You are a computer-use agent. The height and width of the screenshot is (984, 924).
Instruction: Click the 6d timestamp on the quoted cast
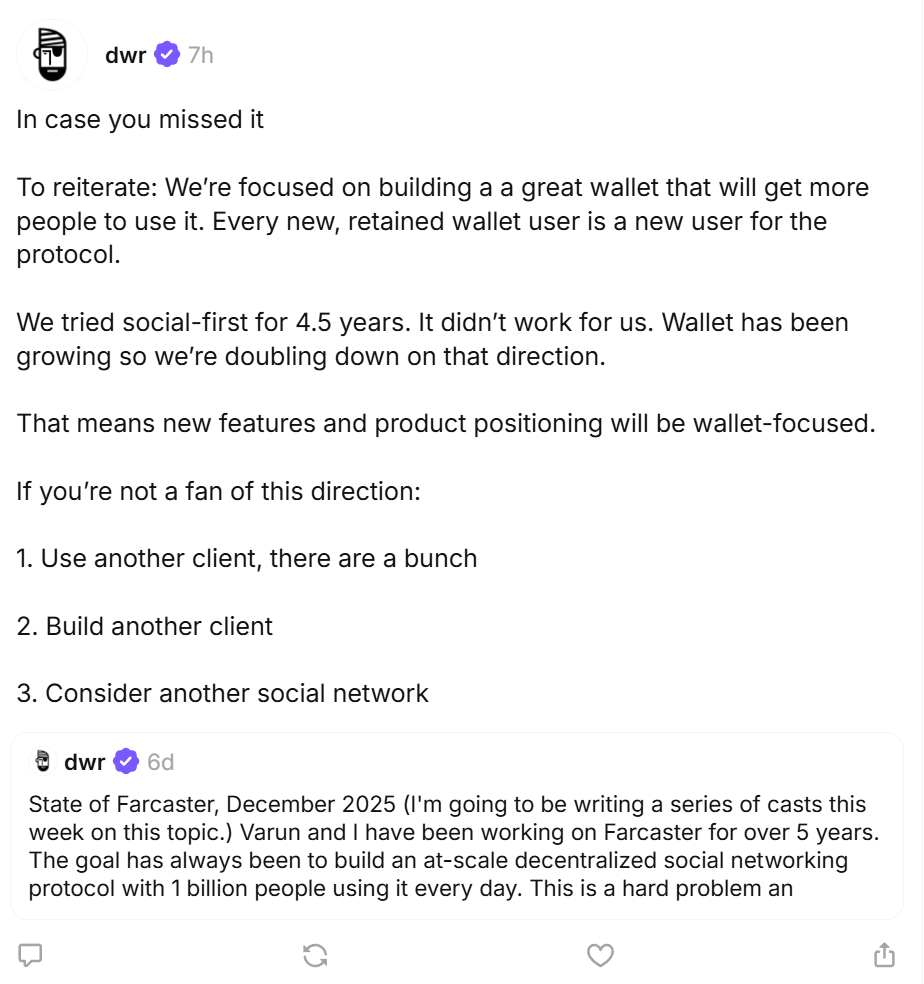(x=160, y=762)
